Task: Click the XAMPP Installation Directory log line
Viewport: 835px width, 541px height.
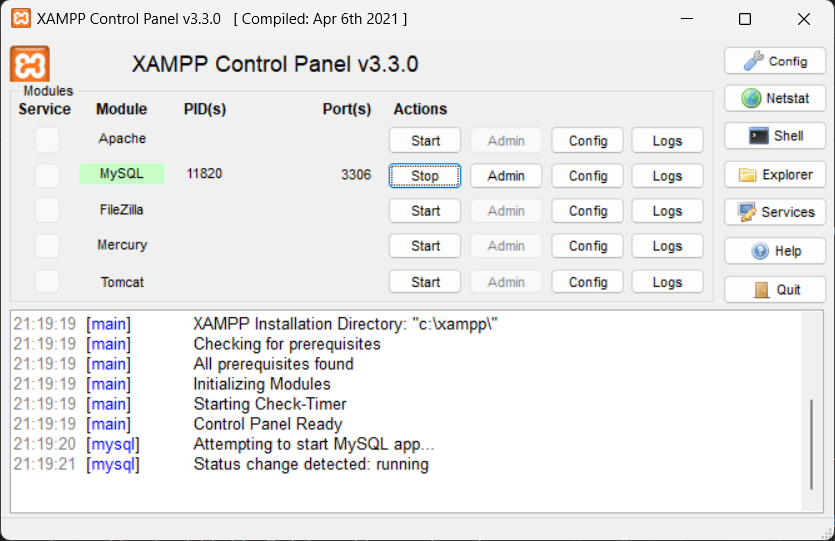Action: [x=345, y=324]
